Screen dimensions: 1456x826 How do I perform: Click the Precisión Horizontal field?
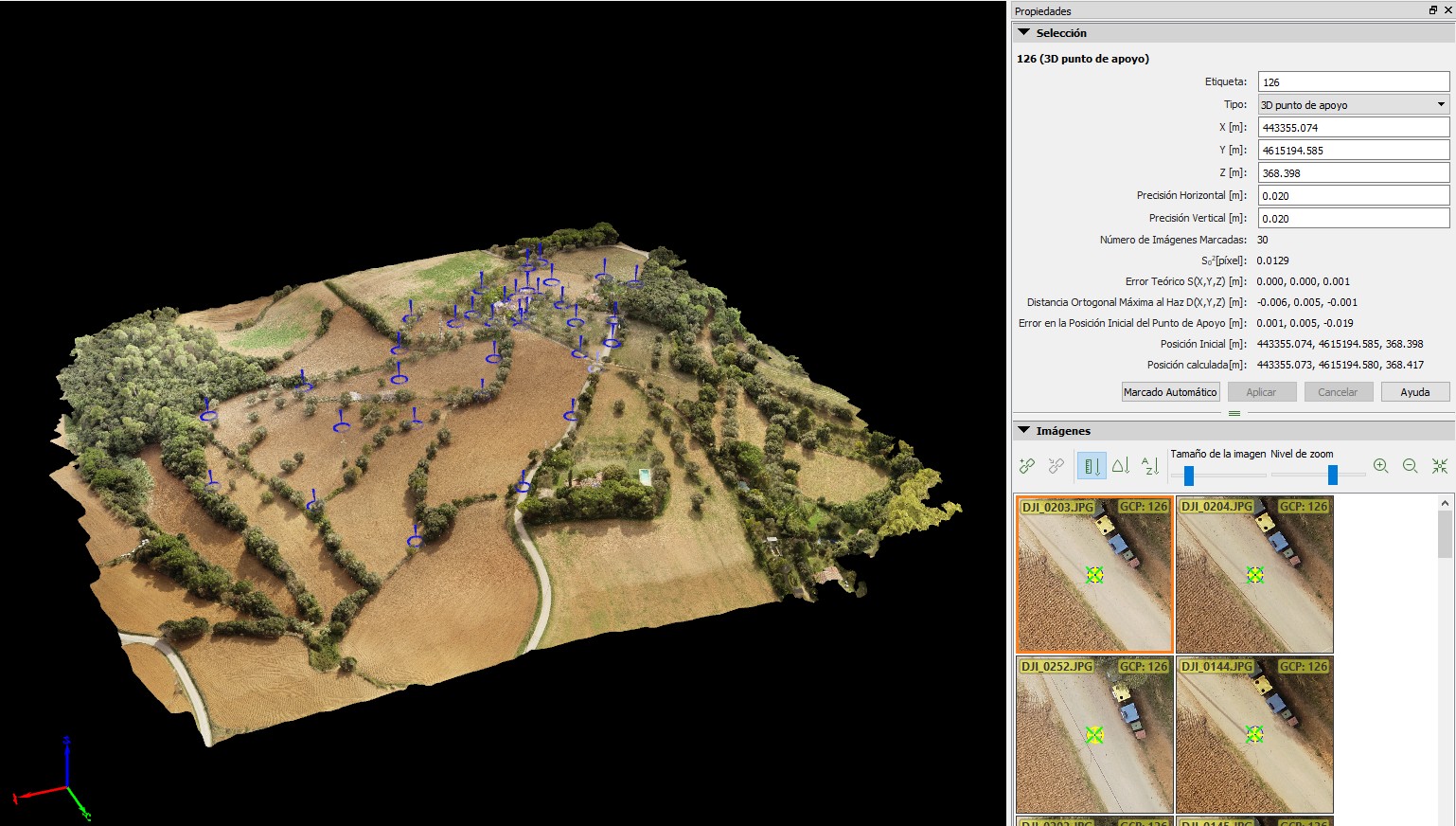[1354, 196]
